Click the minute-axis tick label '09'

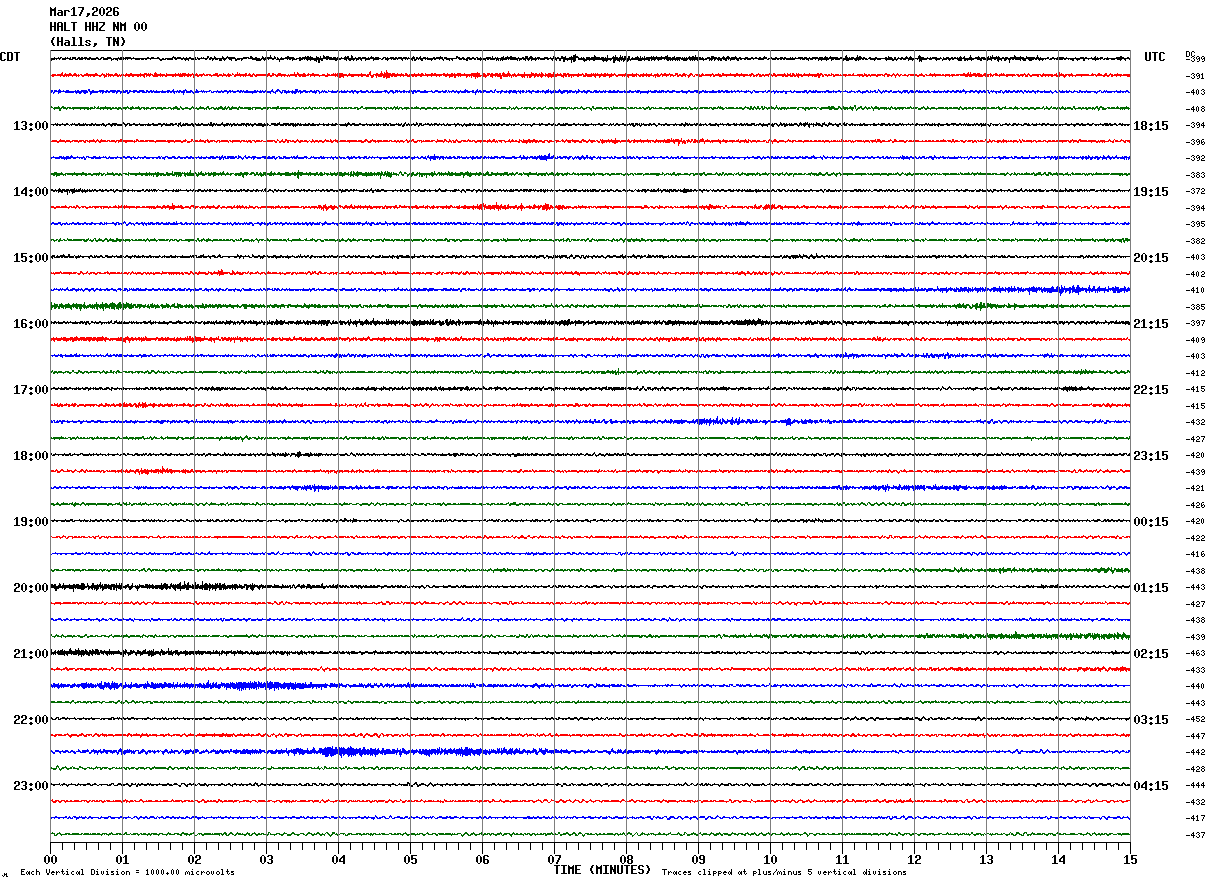[698, 860]
